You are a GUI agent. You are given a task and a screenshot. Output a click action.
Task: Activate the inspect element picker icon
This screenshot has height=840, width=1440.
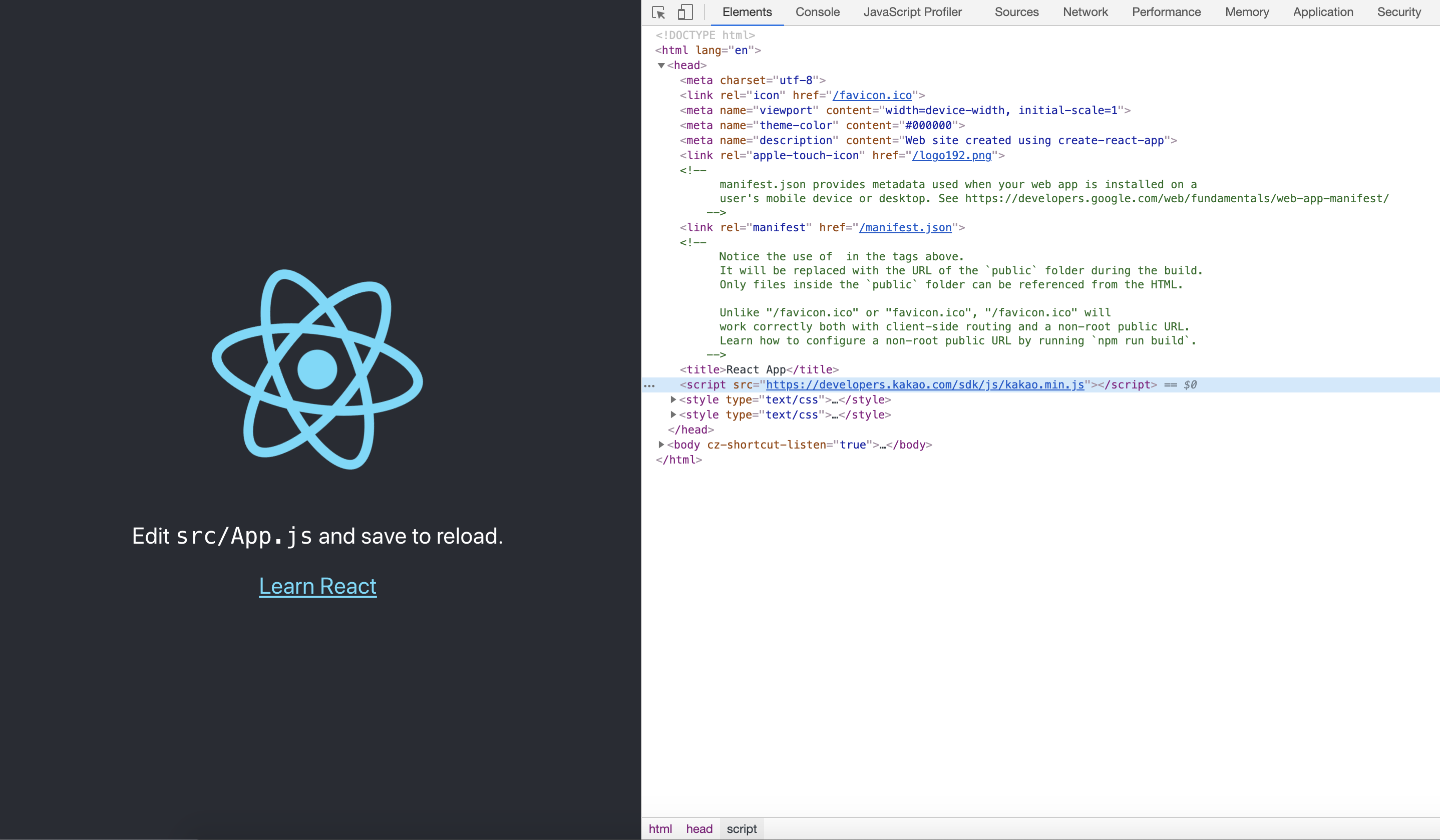[x=658, y=12]
